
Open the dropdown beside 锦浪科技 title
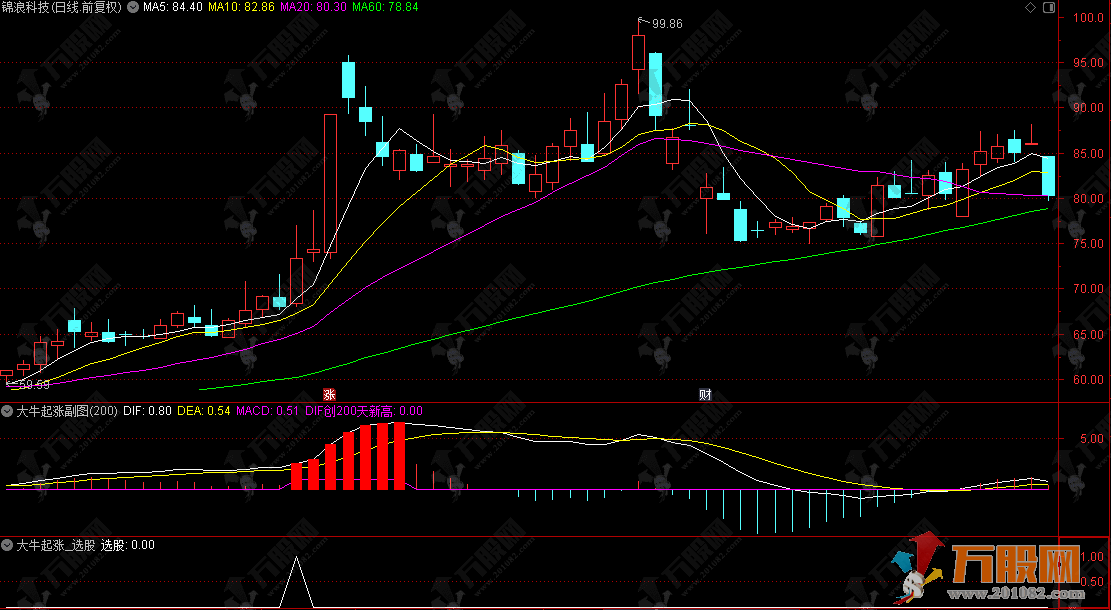(x=132, y=7)
